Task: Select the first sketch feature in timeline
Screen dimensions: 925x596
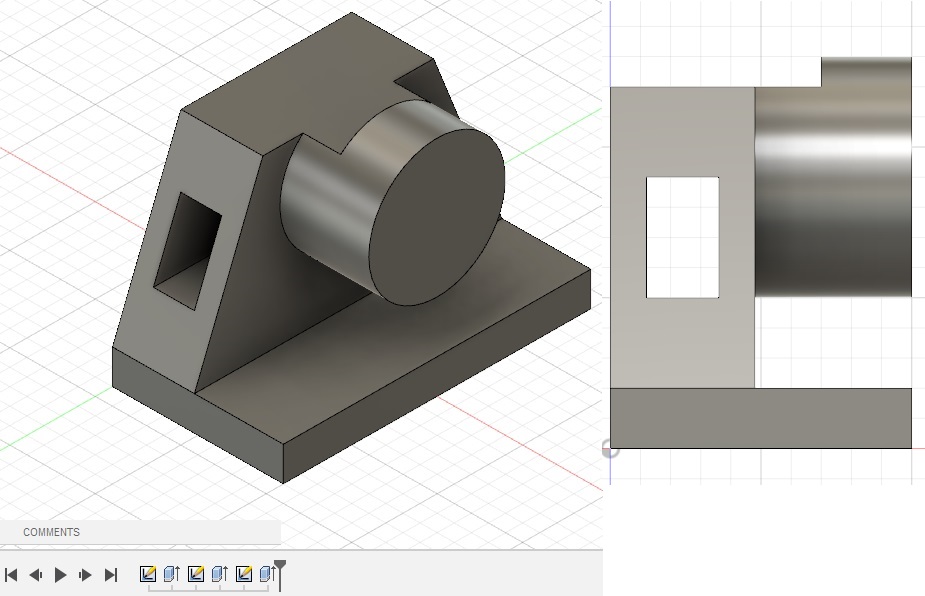Action: point(148,574)
